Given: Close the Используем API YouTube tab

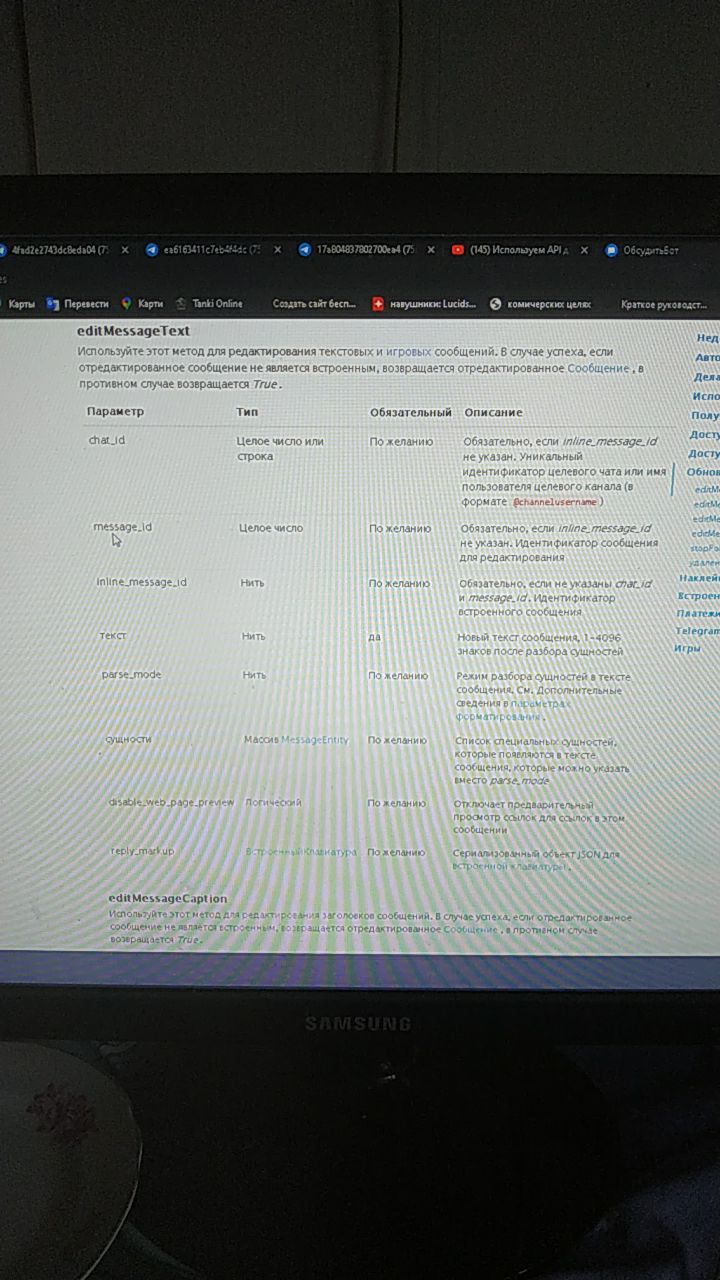Looking at the screenshot, I should (x=584, y=251).
